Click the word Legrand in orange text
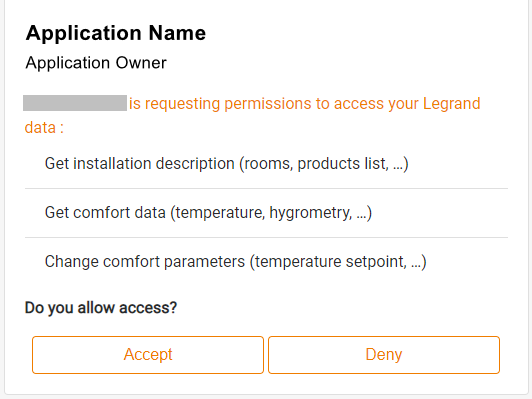 452,104
